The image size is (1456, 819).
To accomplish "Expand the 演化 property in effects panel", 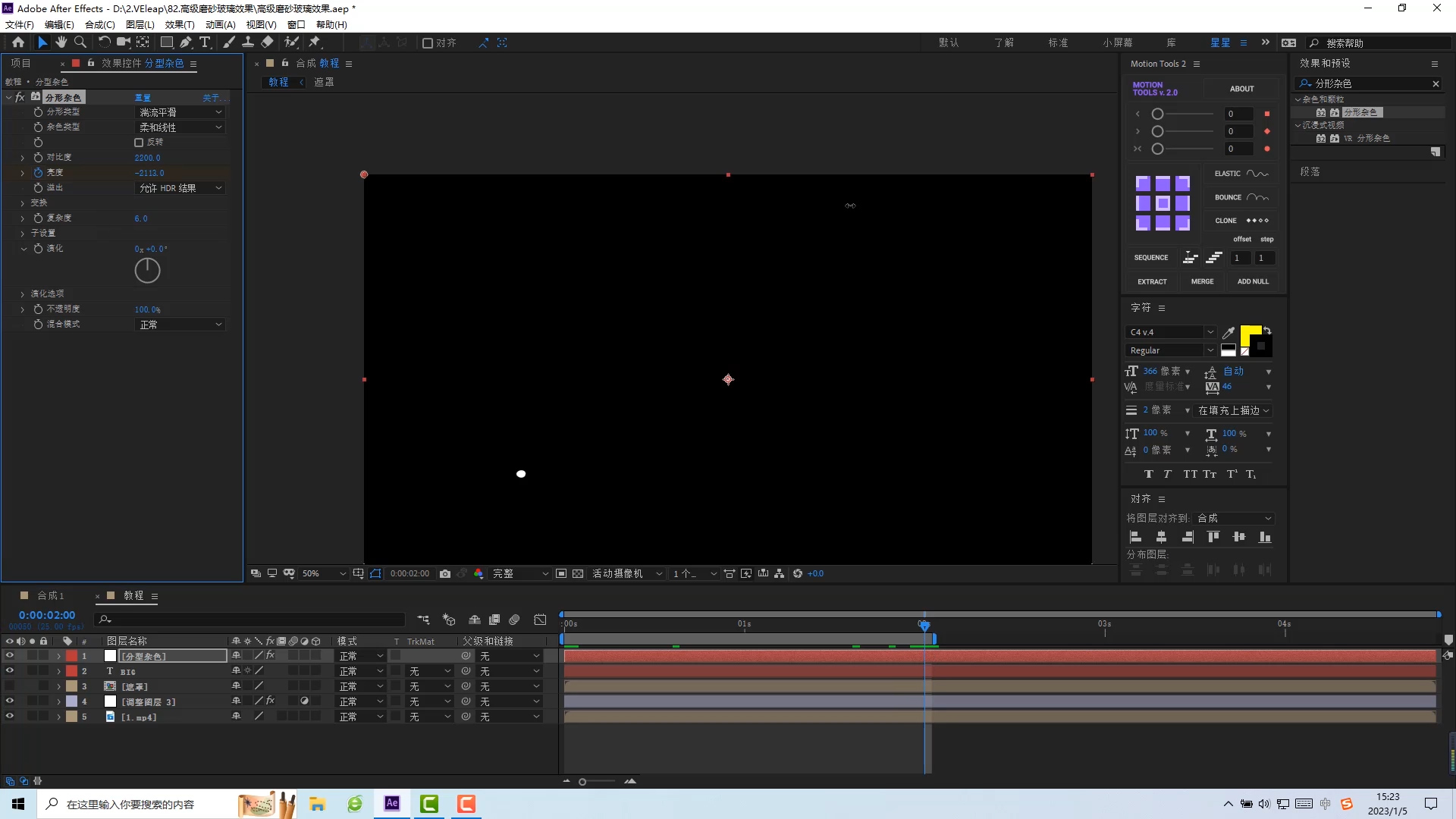I will click(22, 247).
